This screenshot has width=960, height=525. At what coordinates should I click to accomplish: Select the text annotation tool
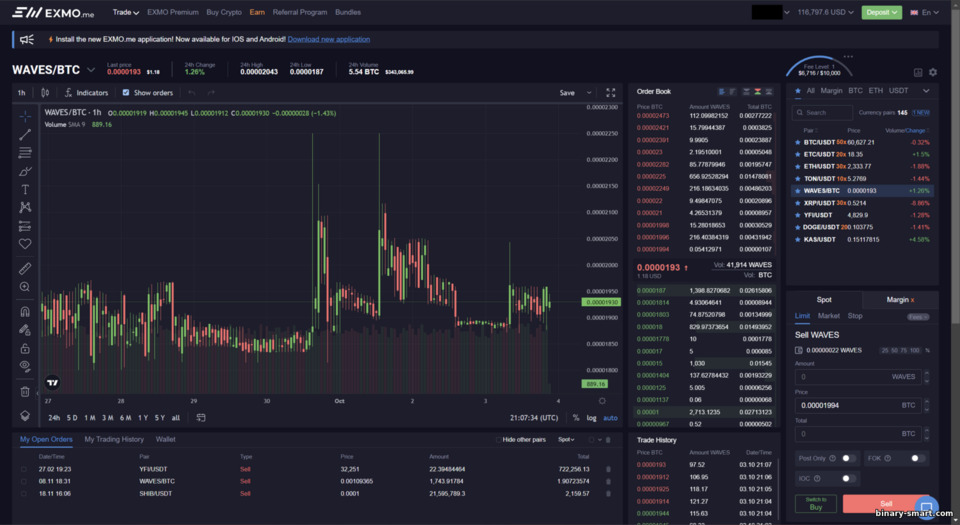pos(25,190)
